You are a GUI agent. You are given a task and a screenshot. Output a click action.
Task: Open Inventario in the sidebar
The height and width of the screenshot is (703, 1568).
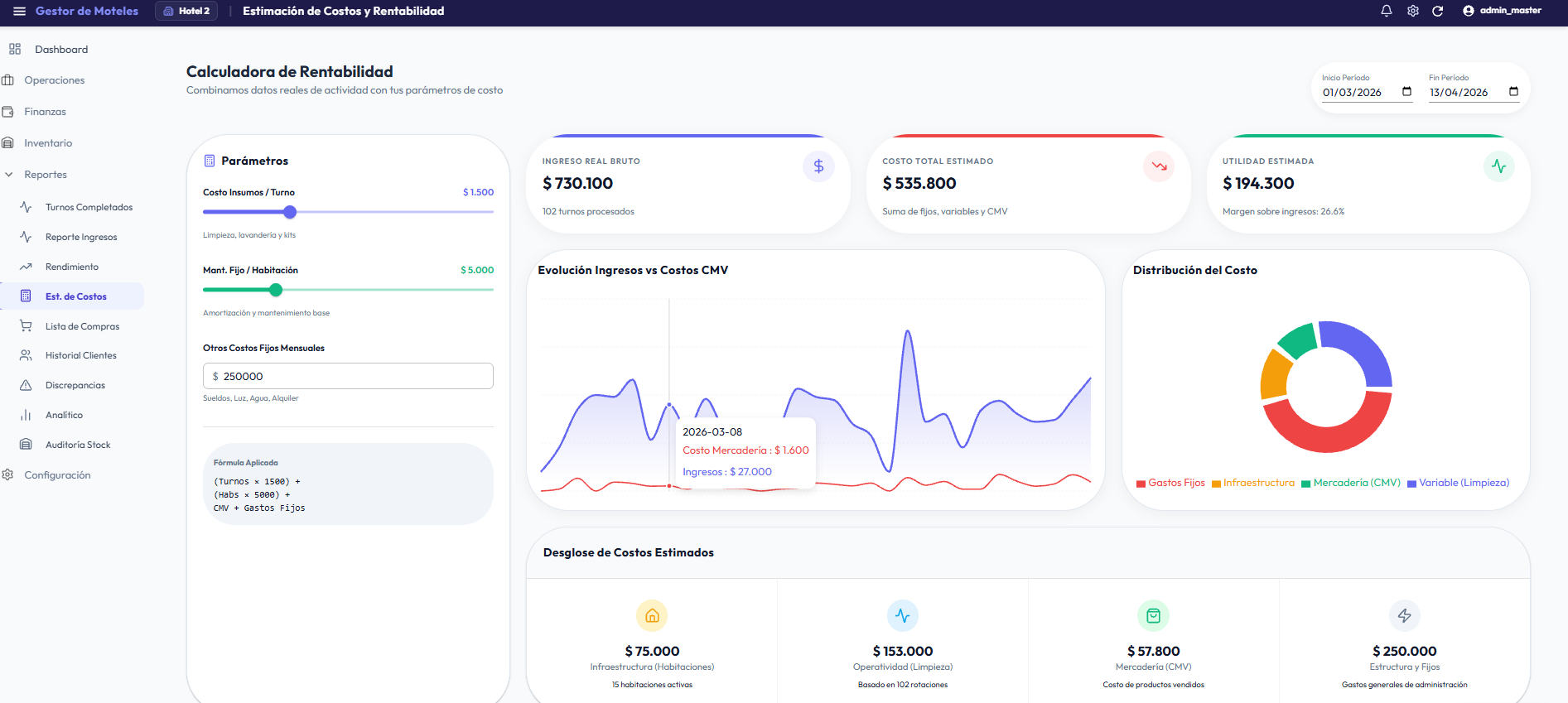click(48, 143)
